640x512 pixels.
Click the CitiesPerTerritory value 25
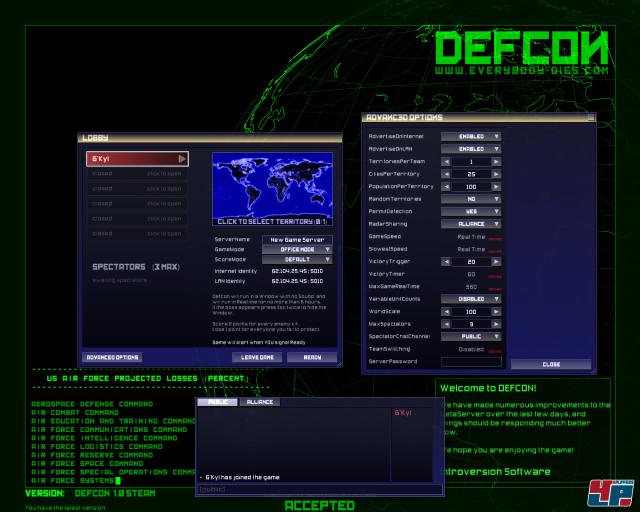(471, 174)
